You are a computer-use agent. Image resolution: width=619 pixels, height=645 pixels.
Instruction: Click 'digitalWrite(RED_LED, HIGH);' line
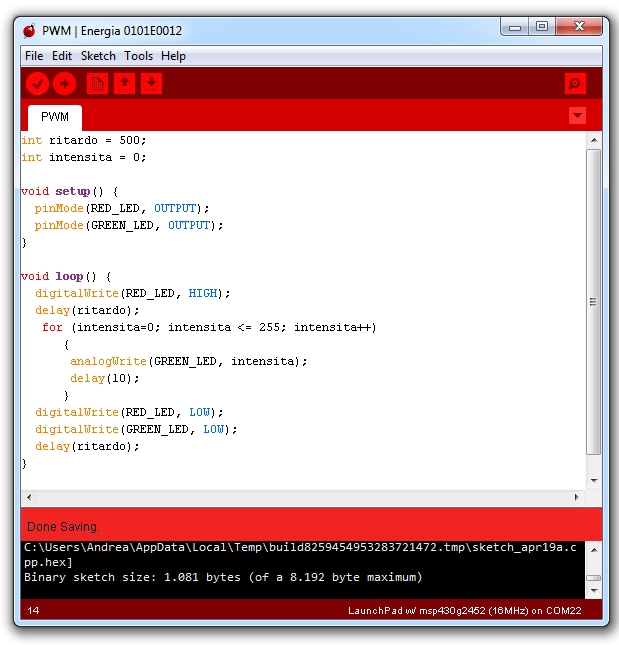pos(132,294)
